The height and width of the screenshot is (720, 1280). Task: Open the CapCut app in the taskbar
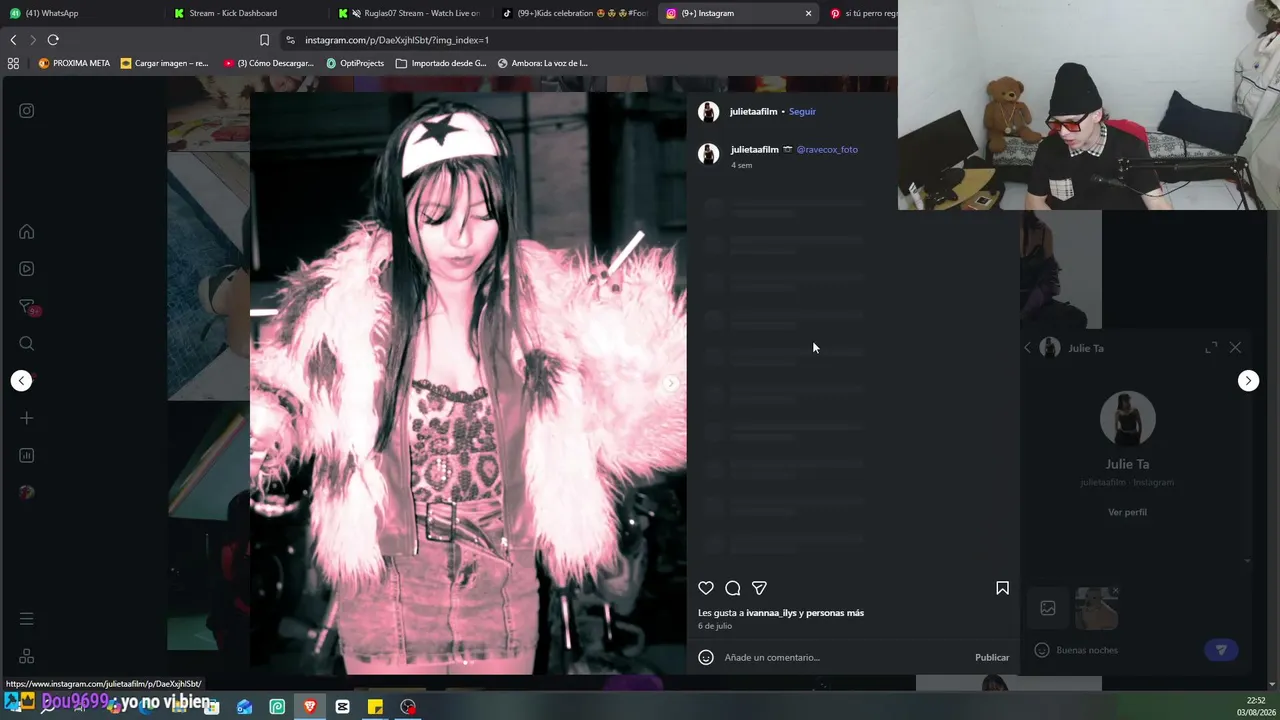tap(342, 707)
